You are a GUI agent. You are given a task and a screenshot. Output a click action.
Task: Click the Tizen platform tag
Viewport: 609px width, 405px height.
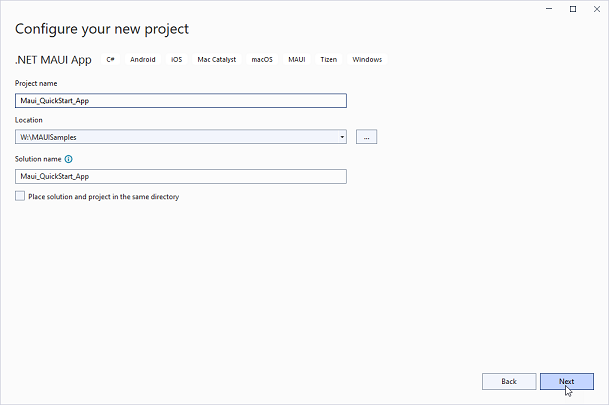pos(328,60)
